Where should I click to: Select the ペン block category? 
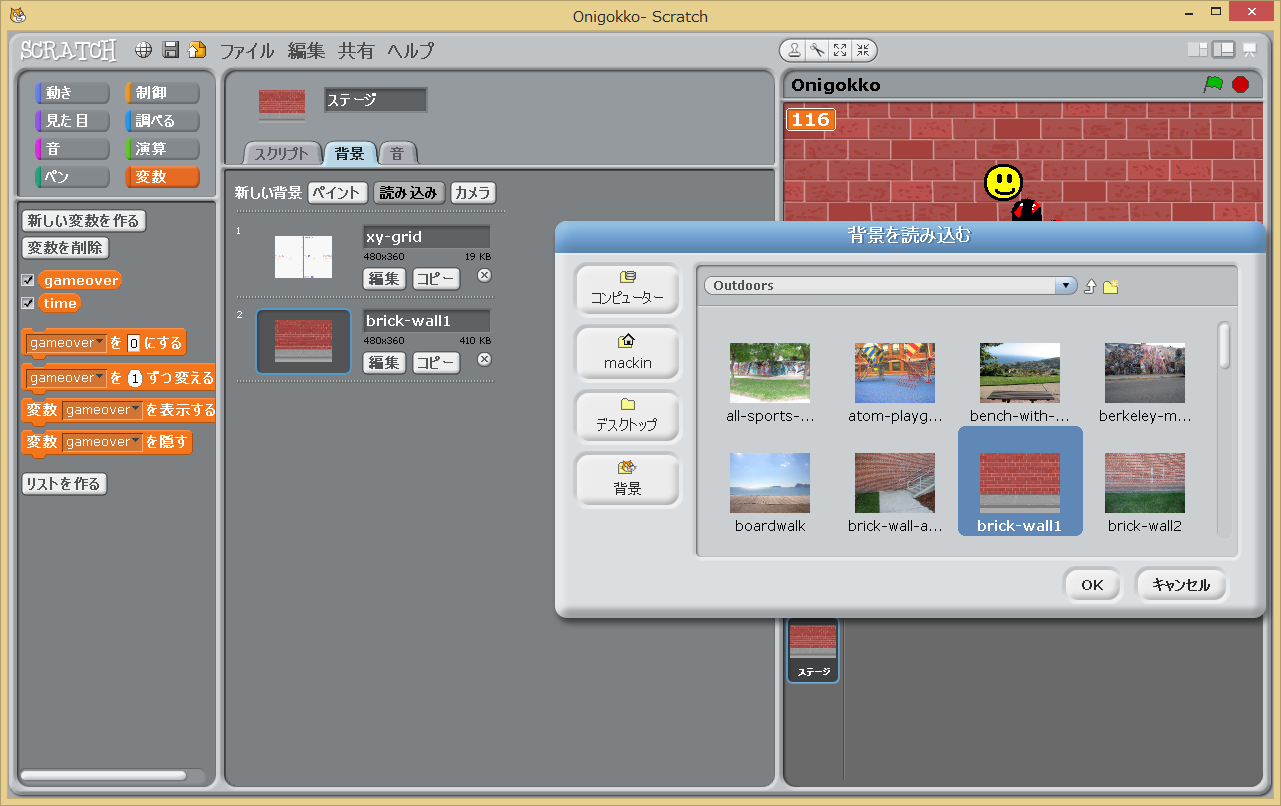[x=72, y=177]
